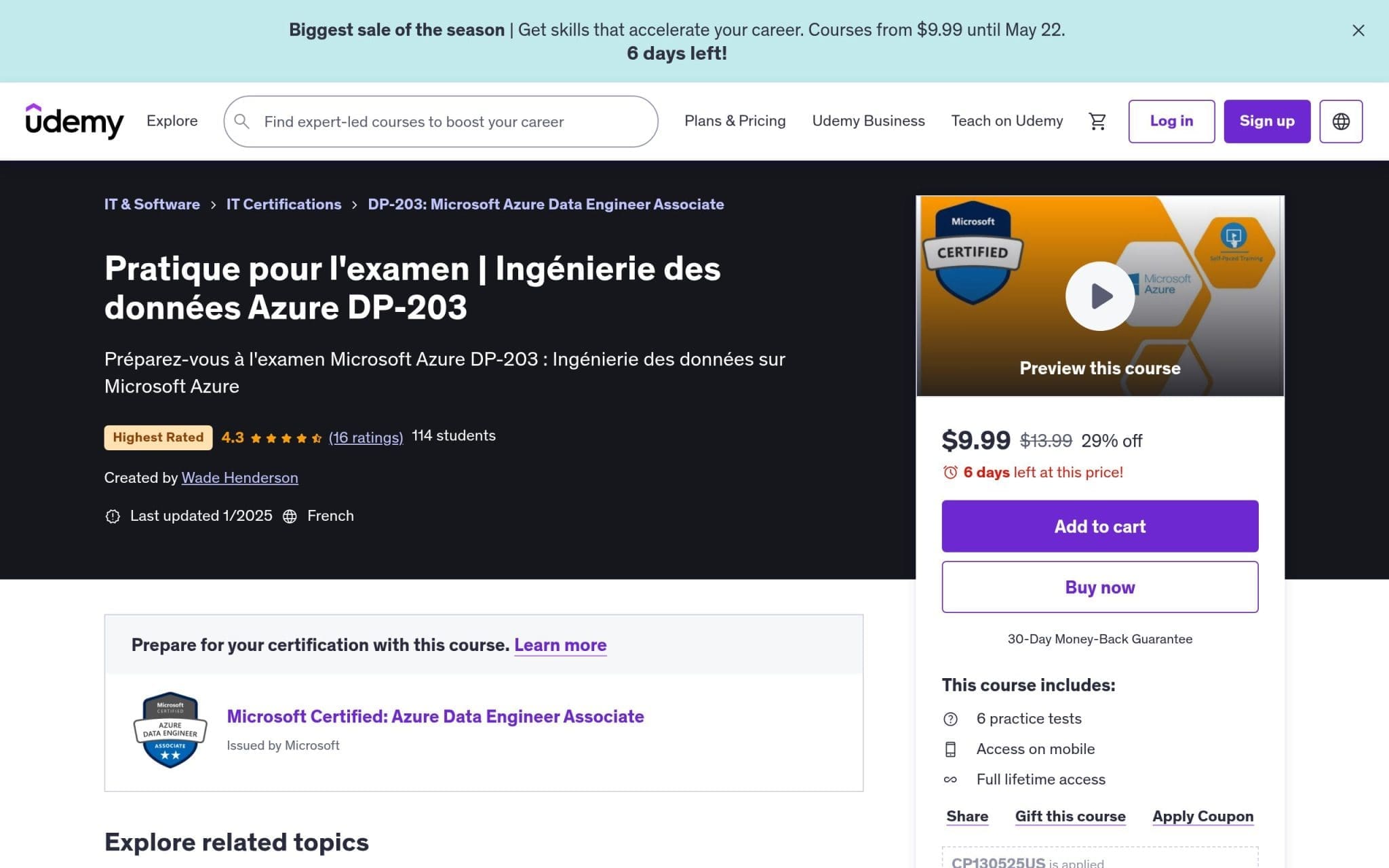1389x868 pixels.
Task: Click the 30-Day Money-Back Guarantee text
Action: tap(1099, 639)
